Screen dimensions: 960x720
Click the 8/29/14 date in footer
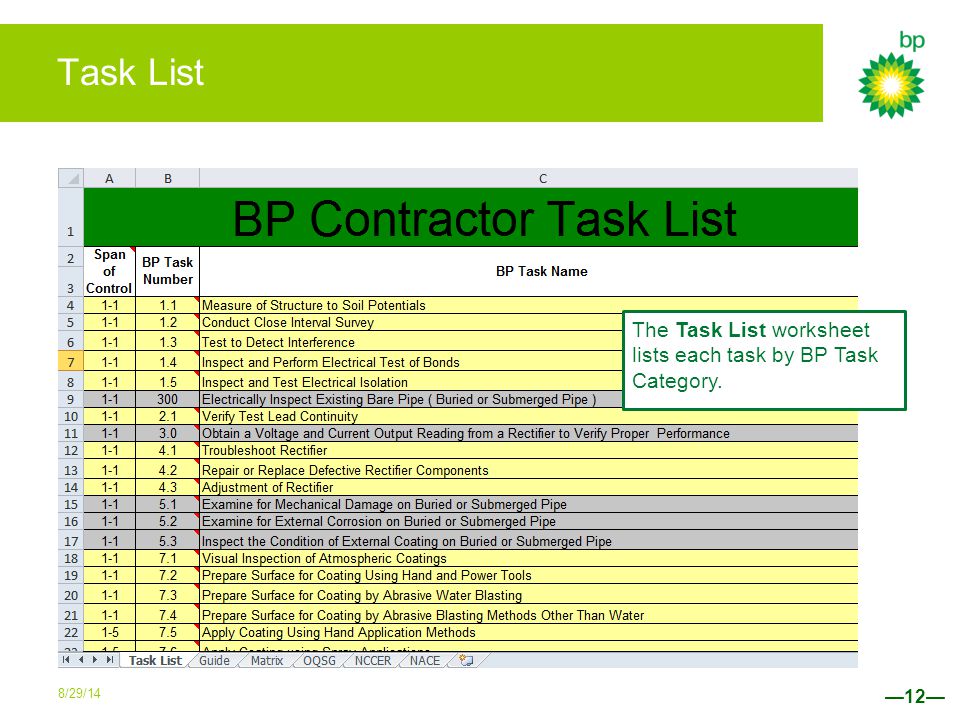[79, 694]
